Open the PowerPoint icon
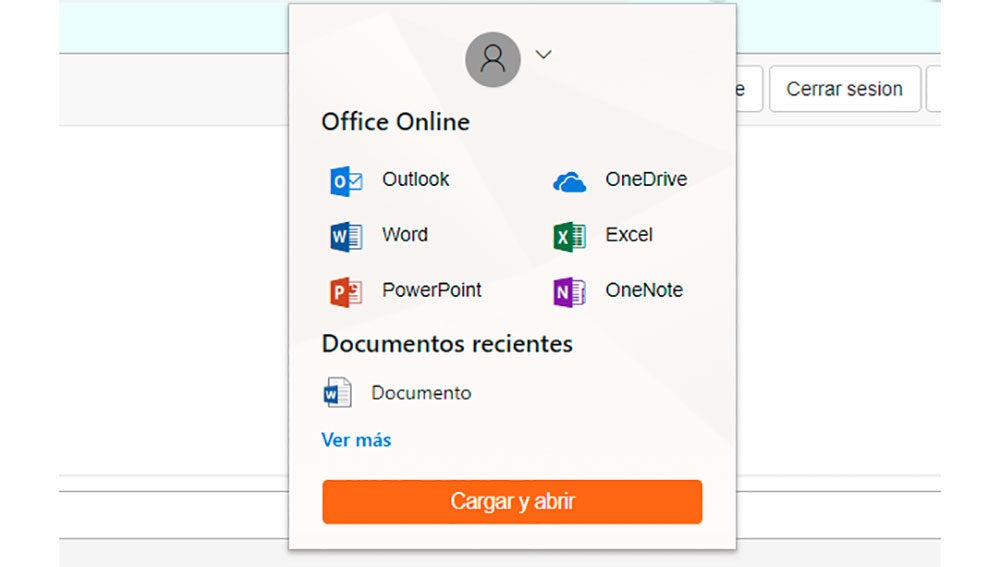1000x567 pixels. (x=346, y=292)
